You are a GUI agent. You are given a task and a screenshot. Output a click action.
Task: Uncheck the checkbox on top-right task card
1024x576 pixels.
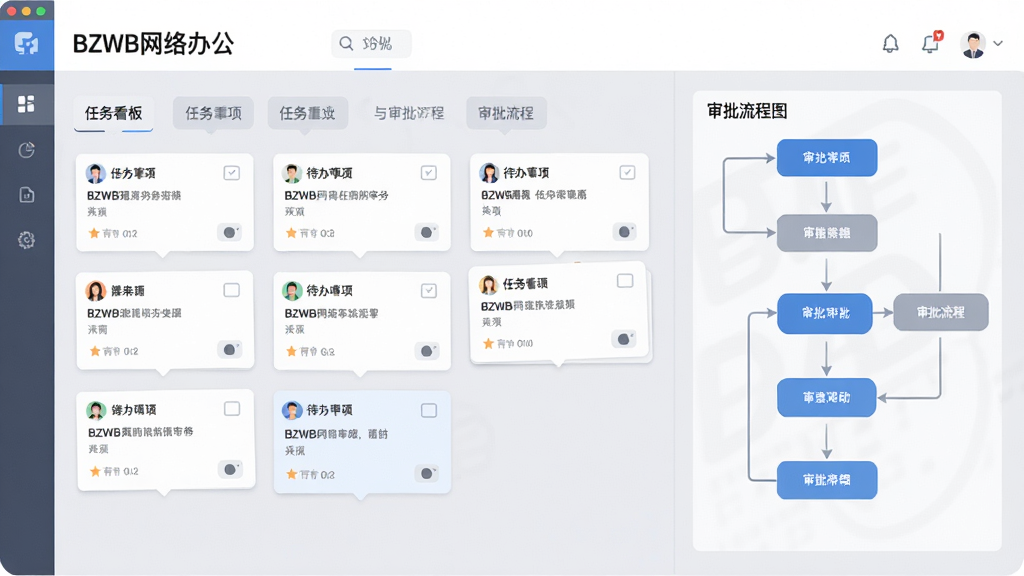click(627, 172)
